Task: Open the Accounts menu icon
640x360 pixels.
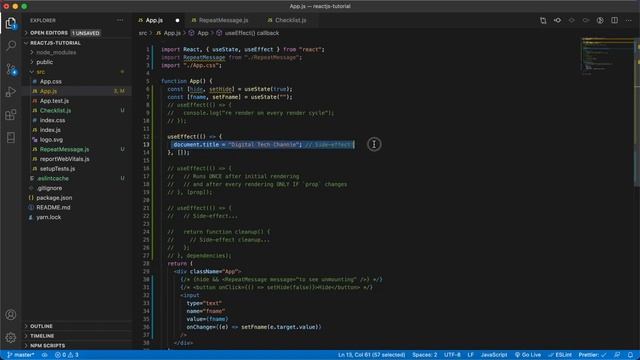Action: point(11,315)
